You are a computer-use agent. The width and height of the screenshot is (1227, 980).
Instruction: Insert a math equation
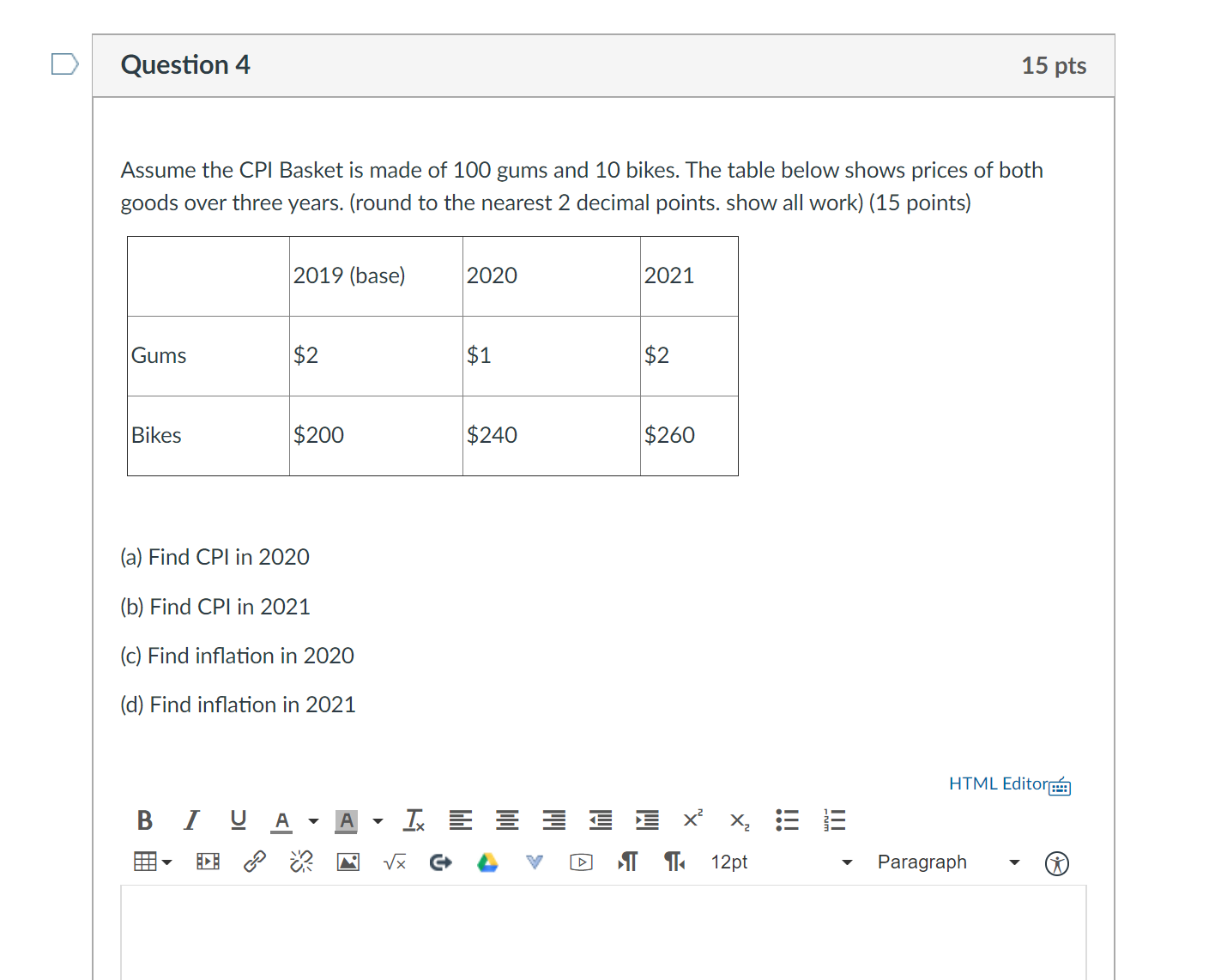(x=395, y=862)
